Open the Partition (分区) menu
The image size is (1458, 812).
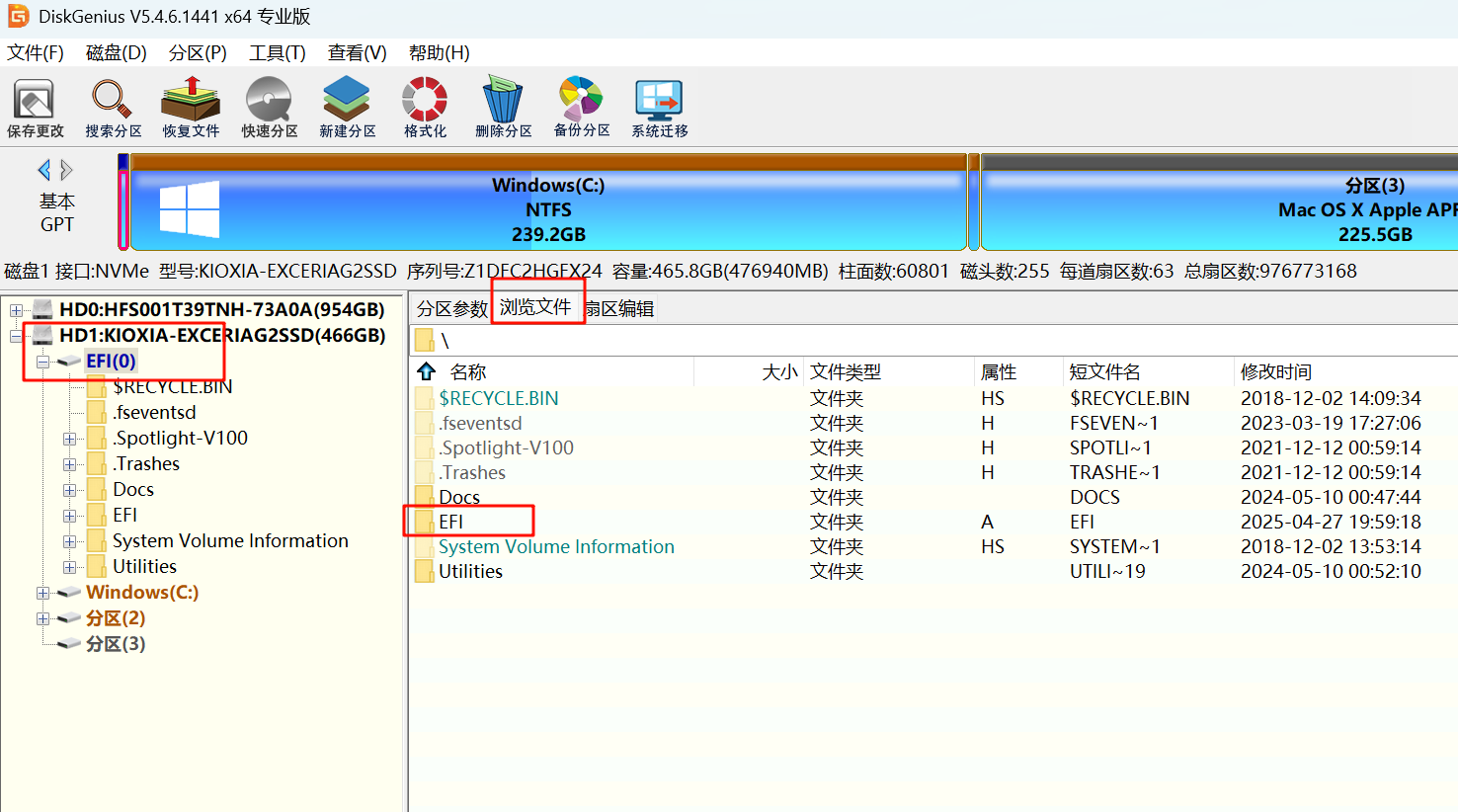pos(198,52)
